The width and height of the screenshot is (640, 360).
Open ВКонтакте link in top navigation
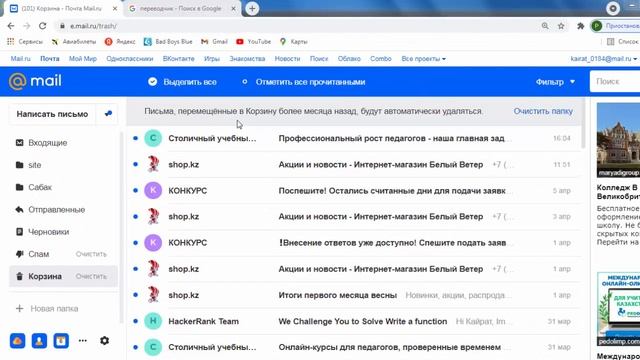(178, 59)
